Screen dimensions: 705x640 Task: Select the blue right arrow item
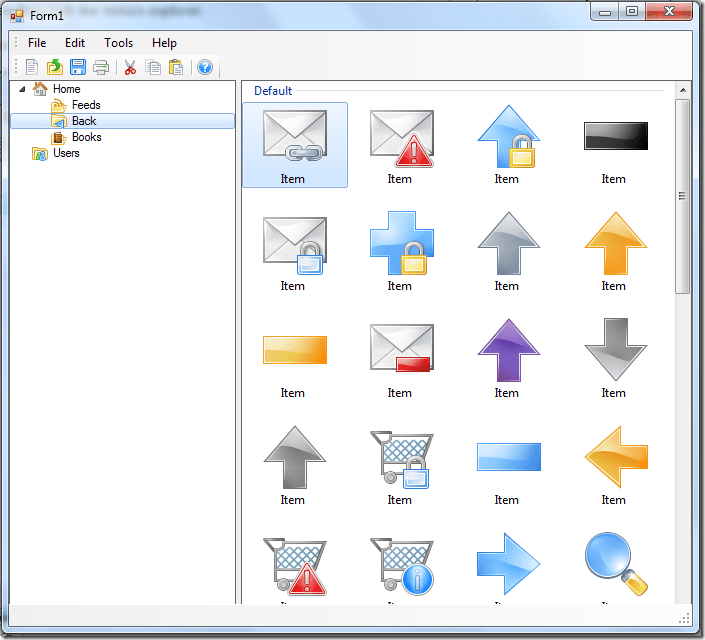[509, 565]
